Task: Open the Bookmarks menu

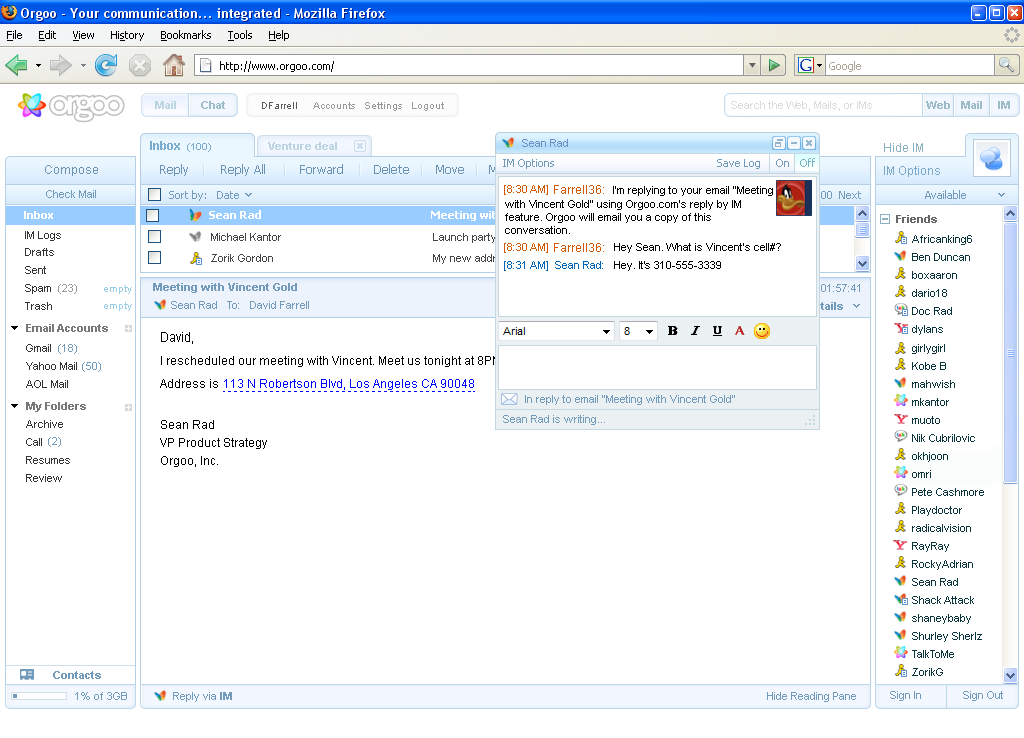Action: 185,35
